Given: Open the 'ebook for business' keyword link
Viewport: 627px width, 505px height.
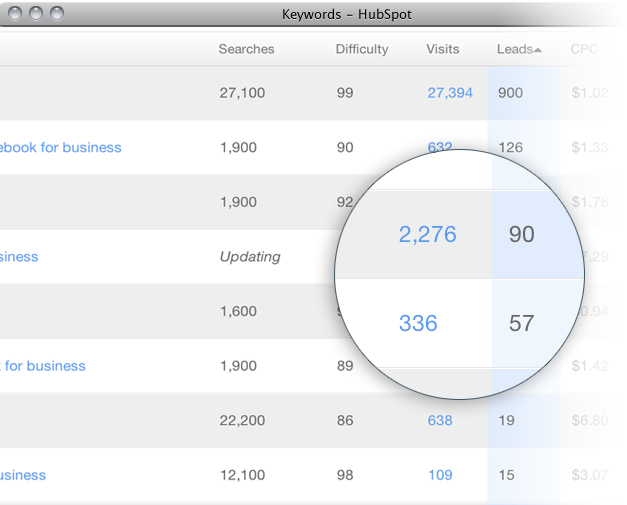Looking at the screenshot, I should tap(60, 148).
